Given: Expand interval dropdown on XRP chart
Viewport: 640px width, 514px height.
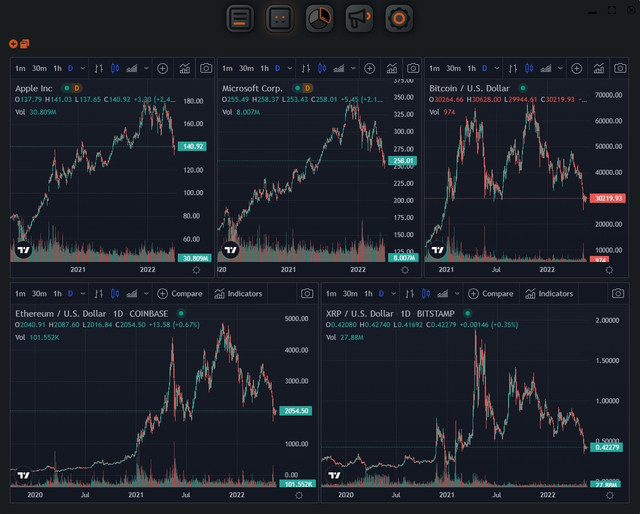Looking at the screenshot, I should click(x=393, y=294).
